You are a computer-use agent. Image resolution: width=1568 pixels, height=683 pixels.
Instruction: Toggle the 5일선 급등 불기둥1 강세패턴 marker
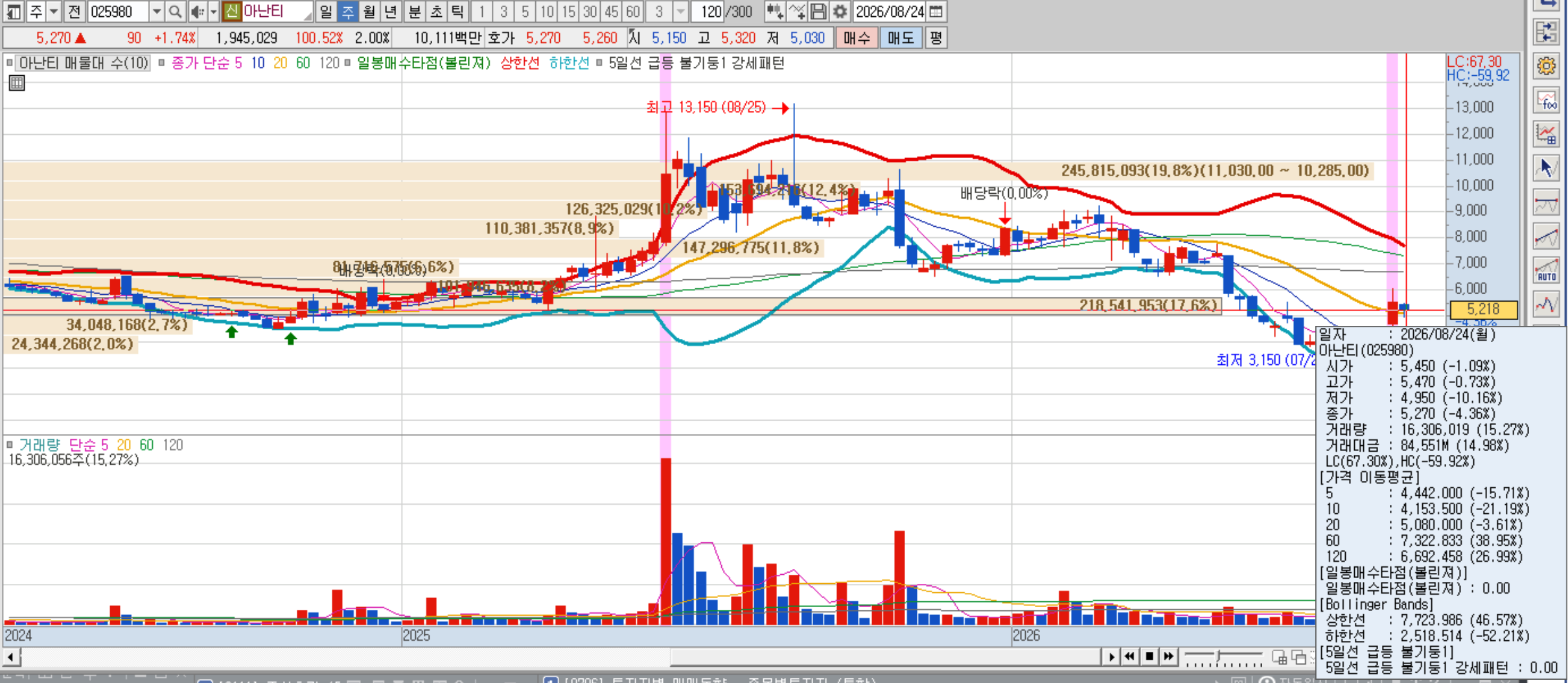click(599, 63)
